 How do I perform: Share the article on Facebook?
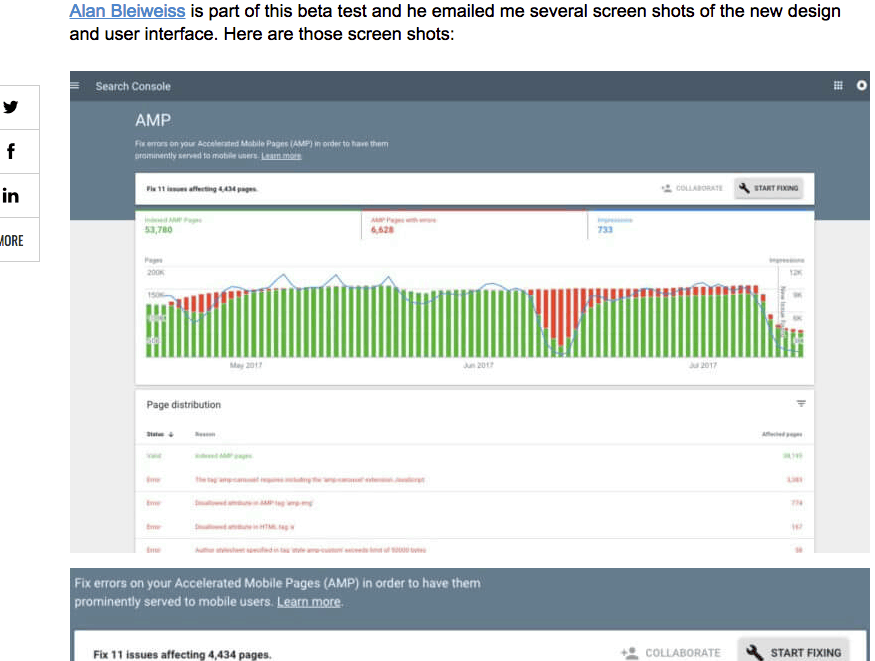tap(11, 151)
